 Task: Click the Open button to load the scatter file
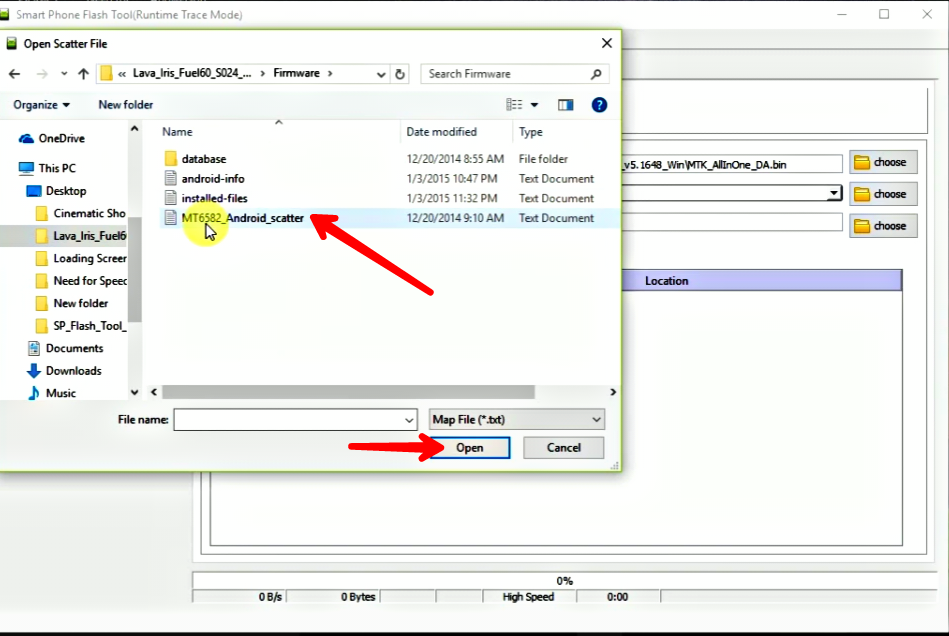point(470,447)
